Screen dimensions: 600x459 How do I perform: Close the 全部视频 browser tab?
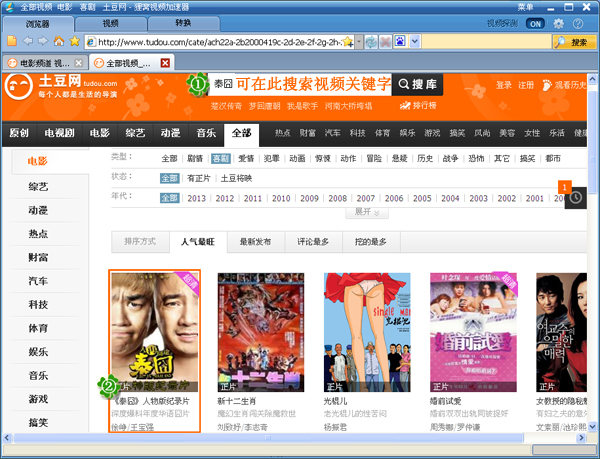165,63
